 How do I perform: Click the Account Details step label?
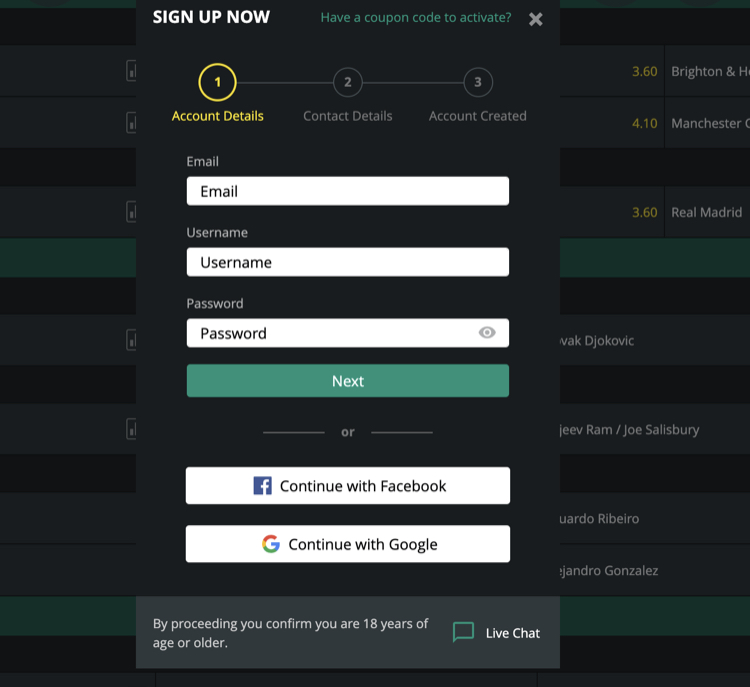click(x=218, y=116)
